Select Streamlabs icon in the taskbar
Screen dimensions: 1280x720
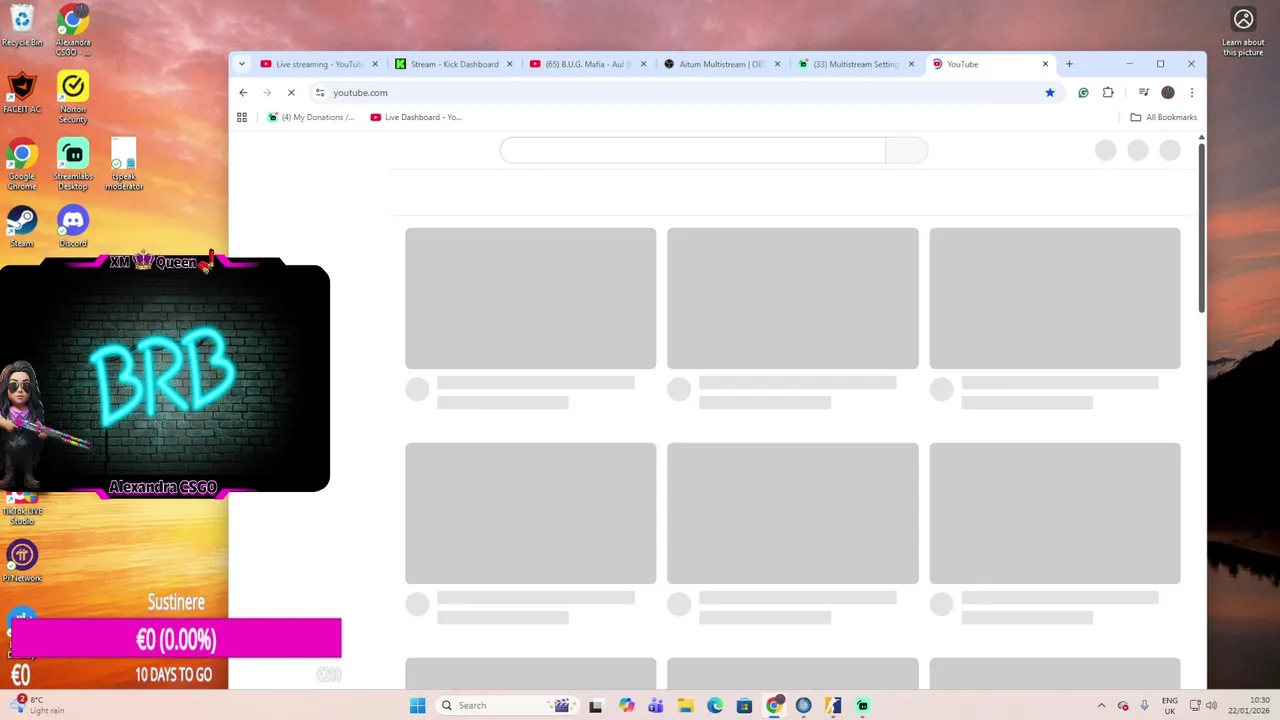click(862, 705)
